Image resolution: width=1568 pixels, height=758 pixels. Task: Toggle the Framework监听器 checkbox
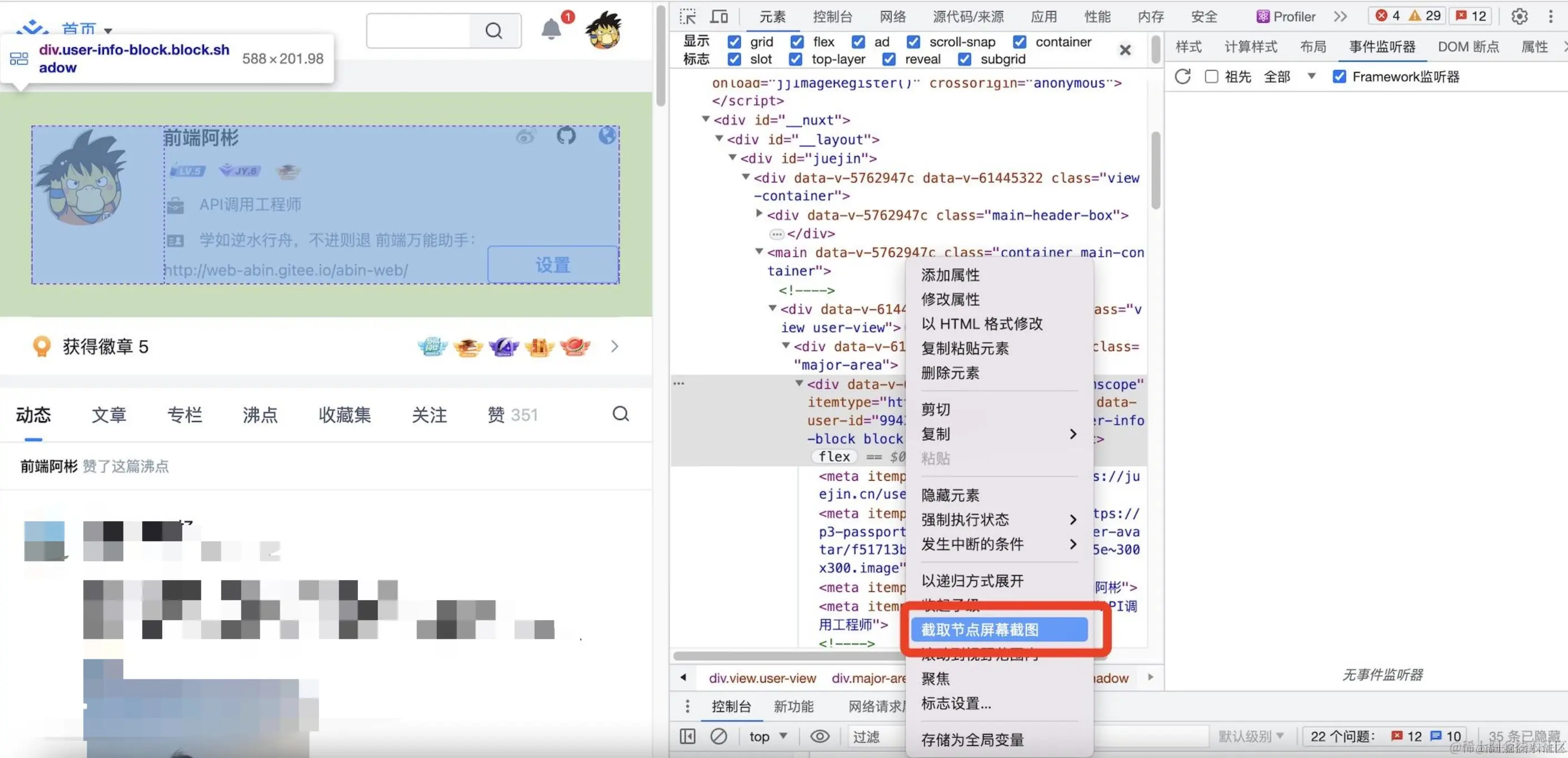pos(1339,77)
